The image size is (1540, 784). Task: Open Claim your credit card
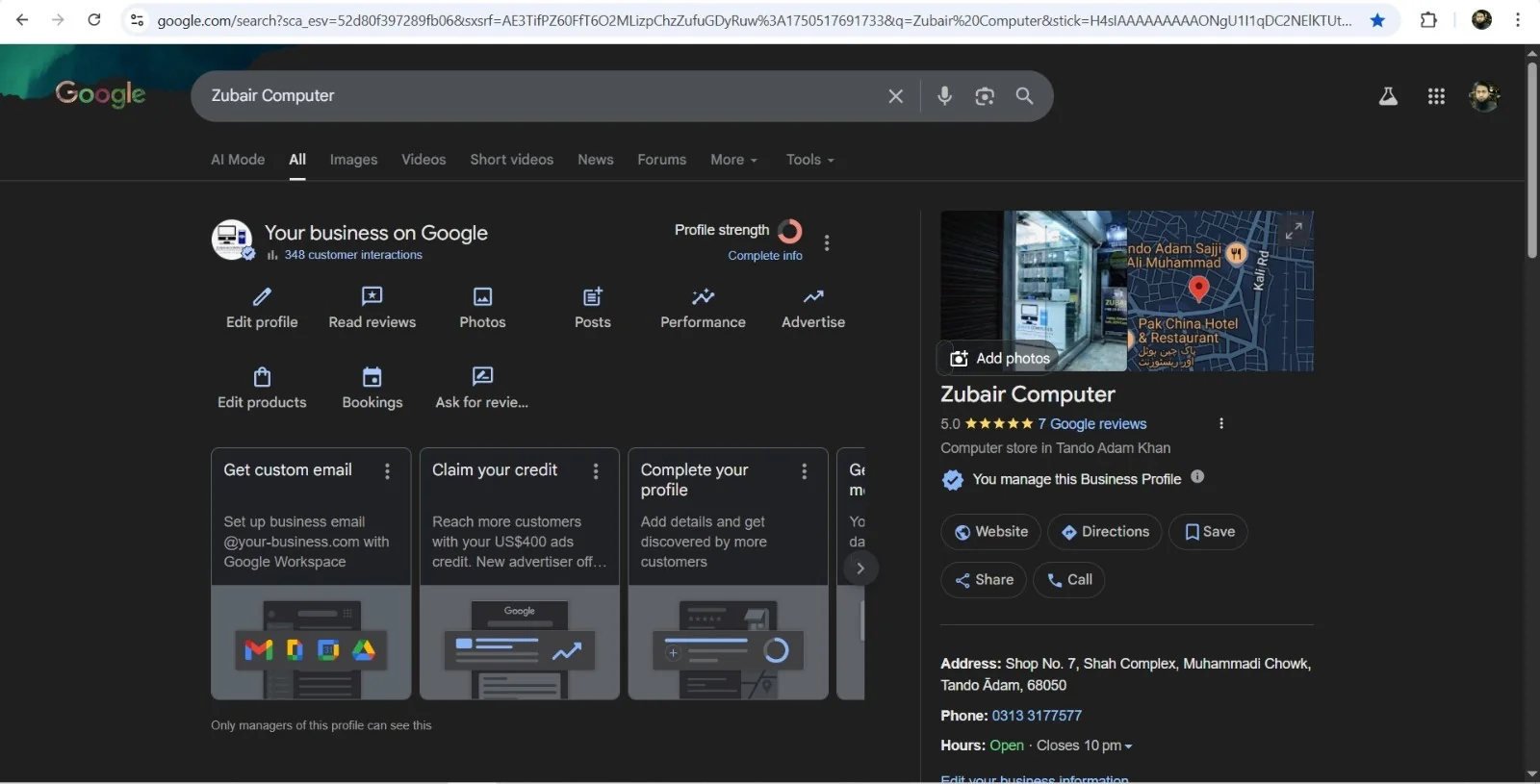(x=520, y=573)
